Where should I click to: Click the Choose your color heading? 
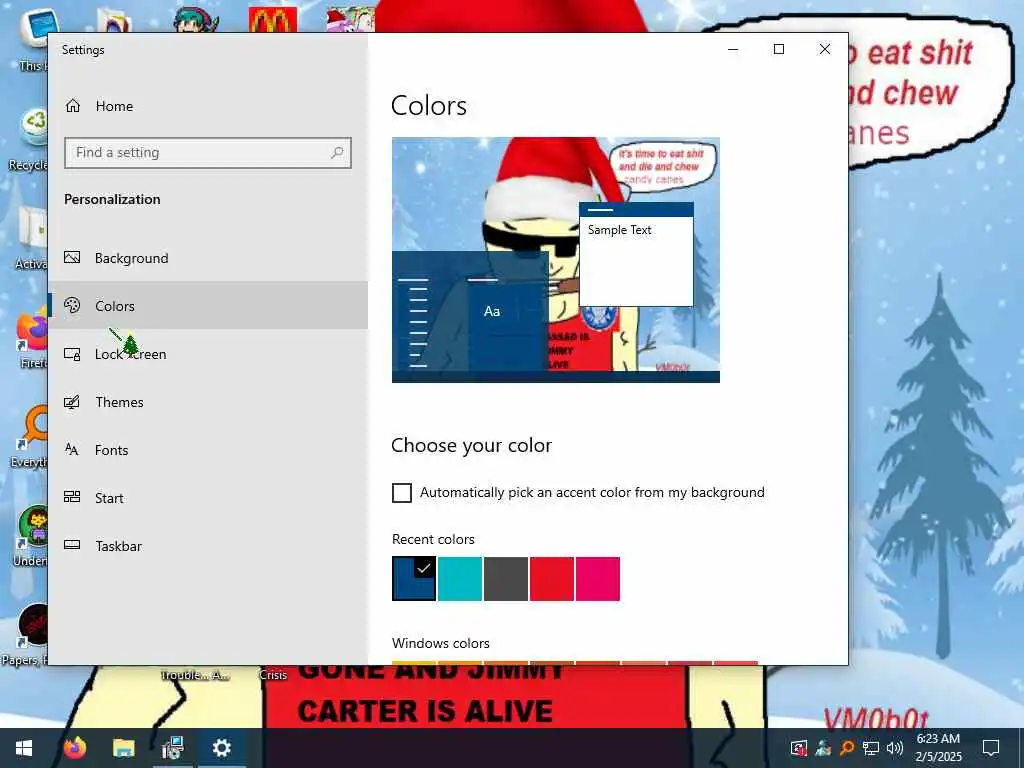point(472,445)
